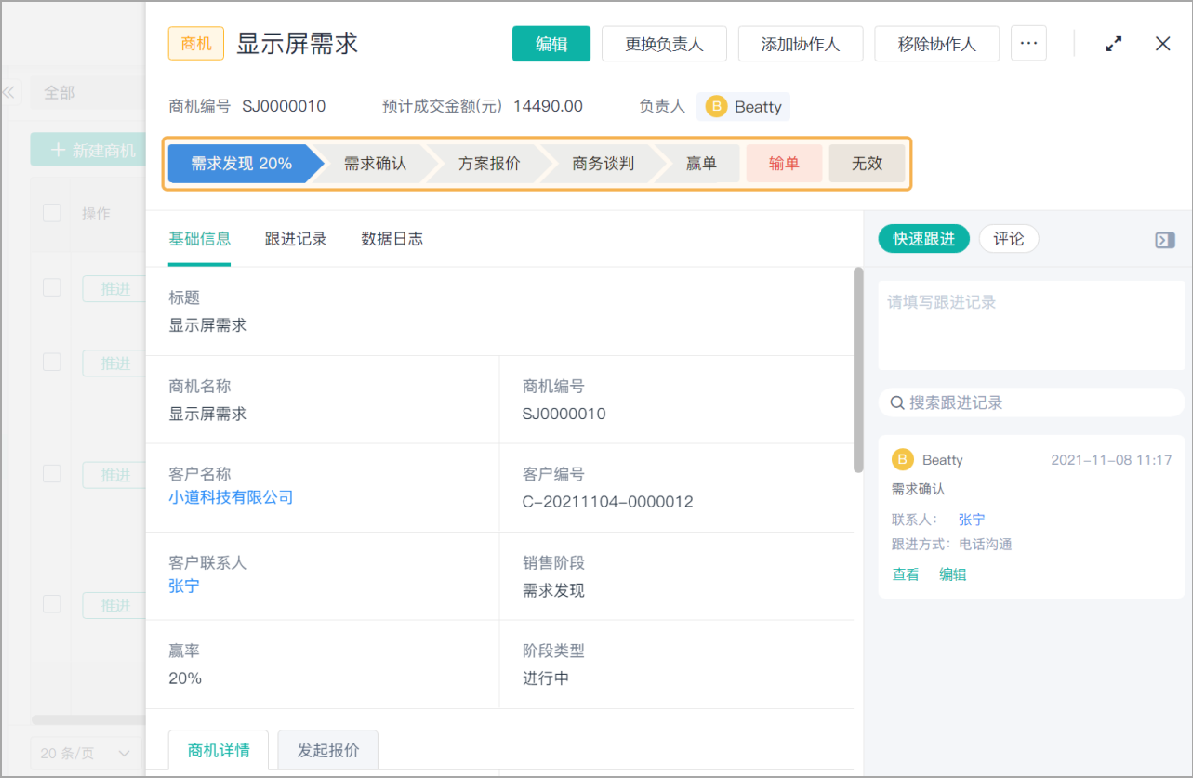Image resolution: width=1193 pixels, height=778 pixels.
Task: Open the 发起报价 tab
Action: [327, 749]
